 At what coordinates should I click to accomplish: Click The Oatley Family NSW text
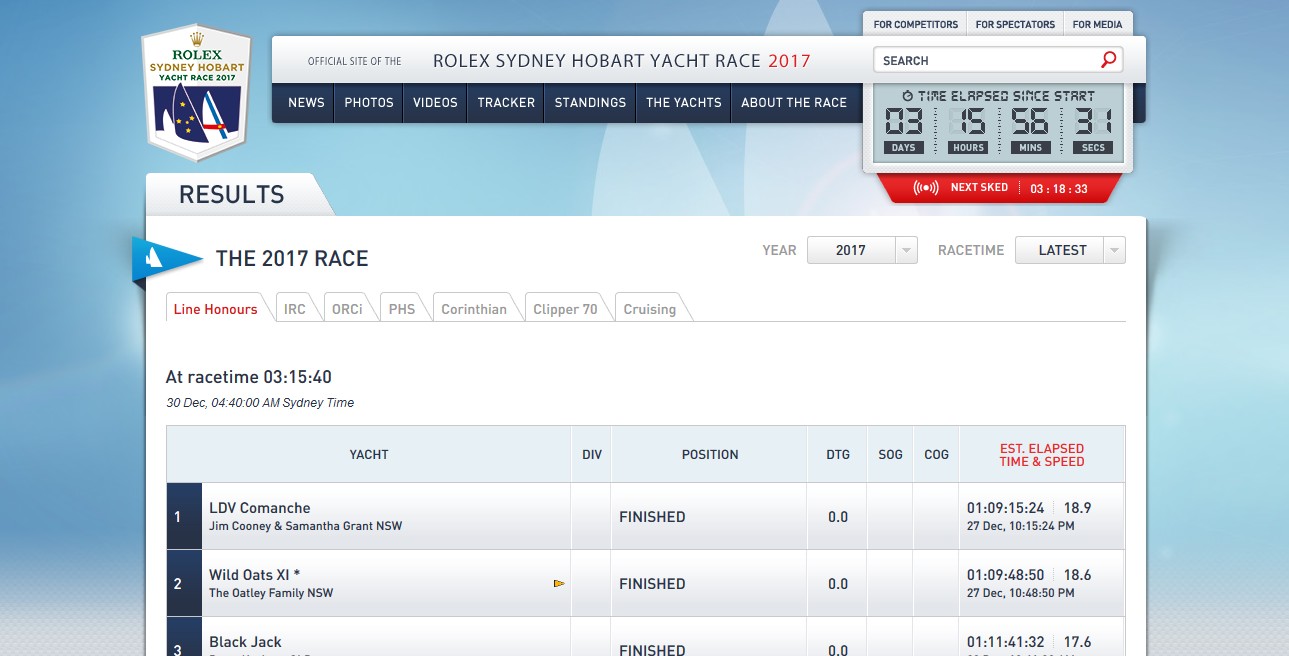pos(271,593)
